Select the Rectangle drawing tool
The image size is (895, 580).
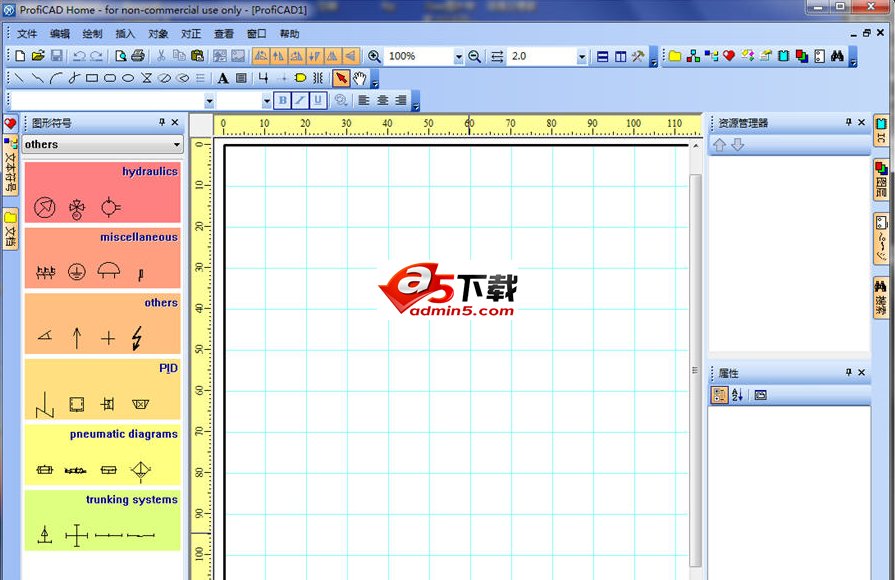pos(92,78)
